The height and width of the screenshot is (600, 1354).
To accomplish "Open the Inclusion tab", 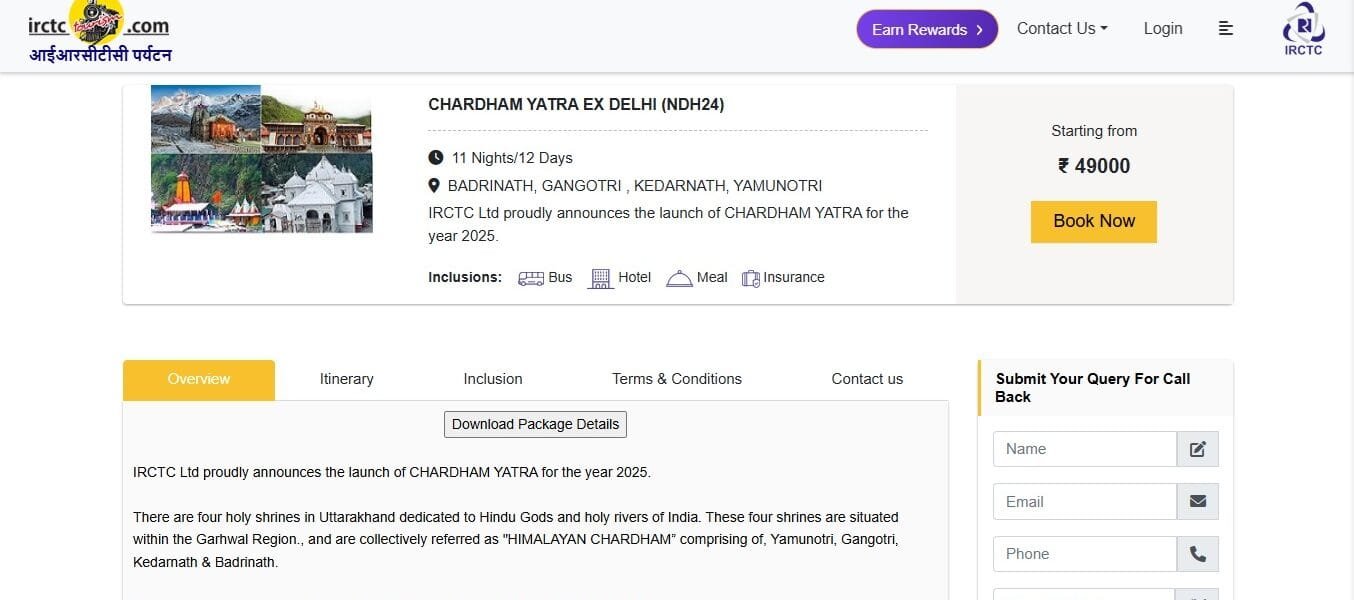I will tap(493, 379).
